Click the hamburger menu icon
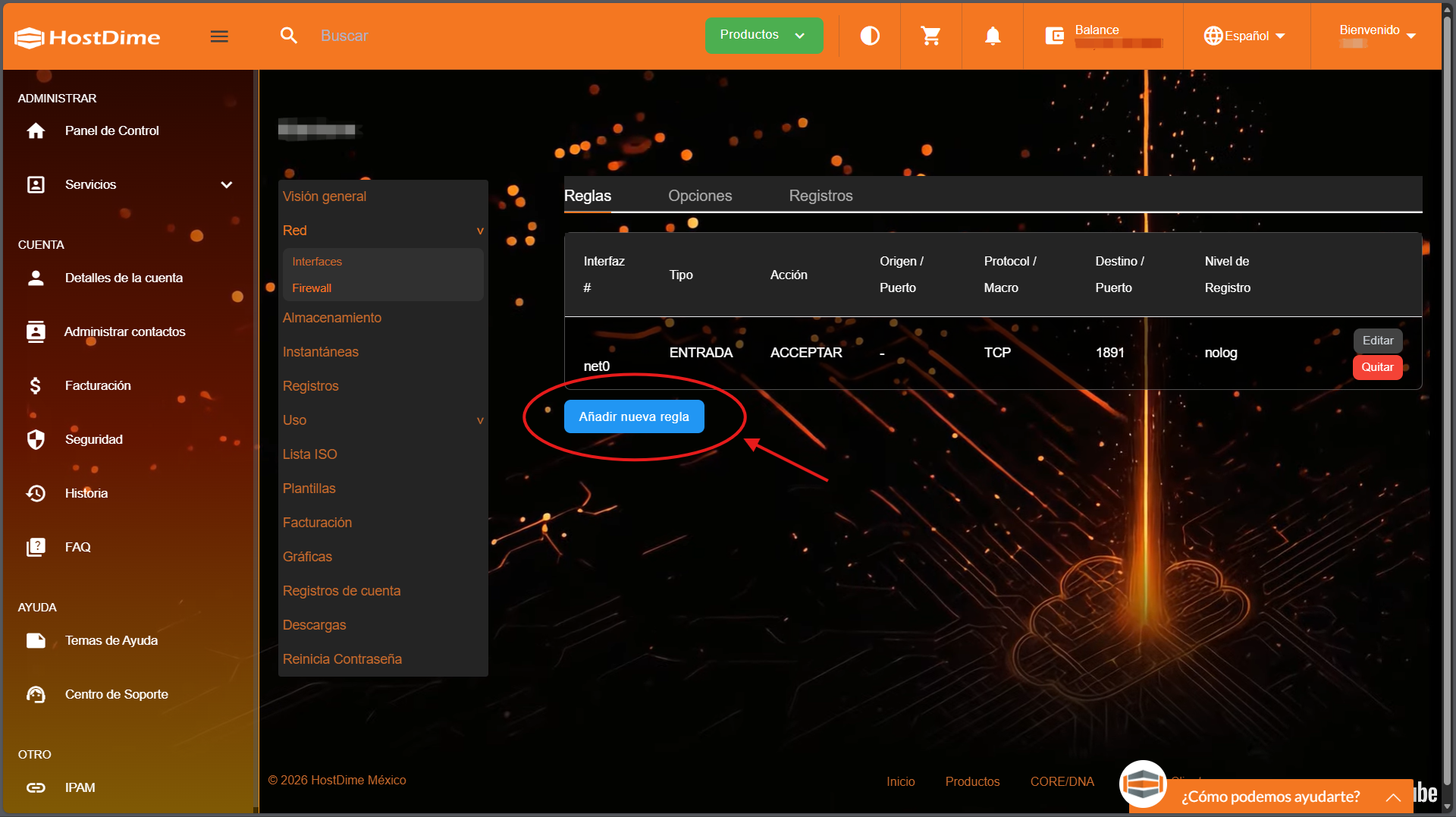 219,36
